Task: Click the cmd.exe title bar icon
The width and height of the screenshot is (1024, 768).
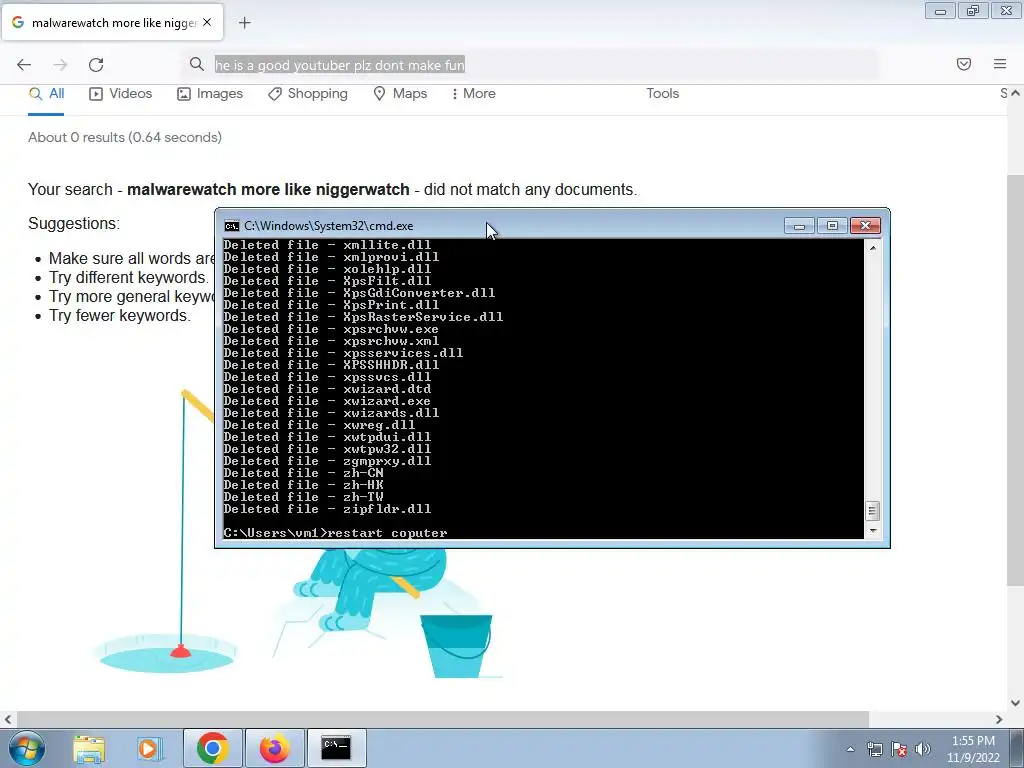Action: tap(231, 226)
